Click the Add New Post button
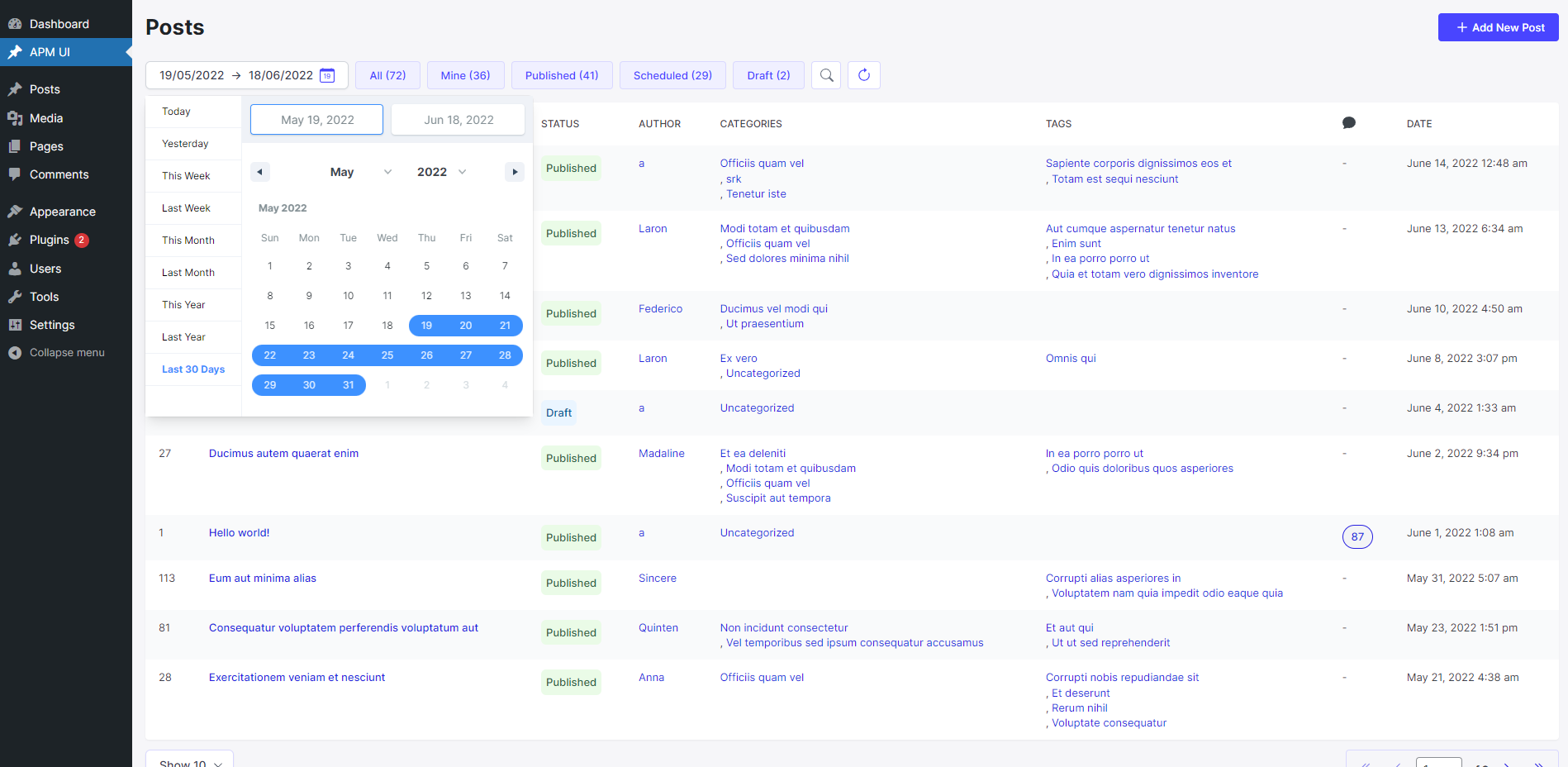 [x=1498, y=27]
